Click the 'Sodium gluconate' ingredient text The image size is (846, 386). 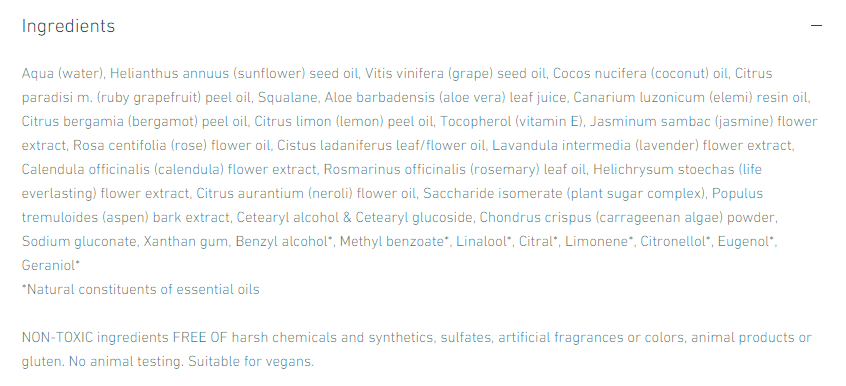click(x=79, y=242)
